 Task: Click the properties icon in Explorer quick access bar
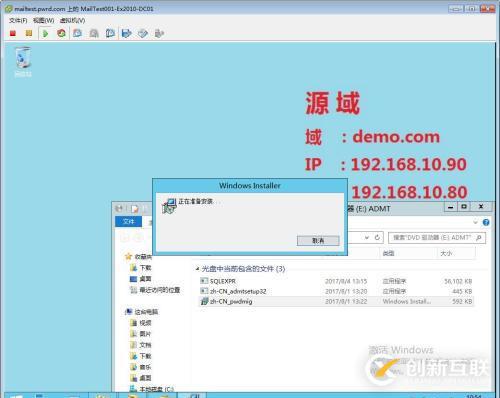point(134,209)
